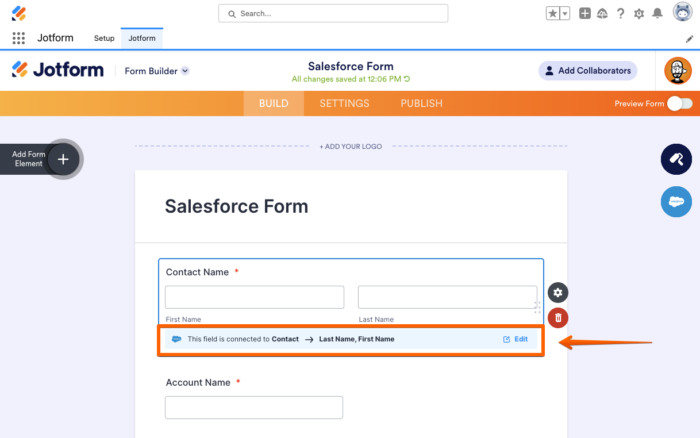This screenshot has width=700, height=438.
Task: Delete the Contact Name field
Action: (558, 317)
